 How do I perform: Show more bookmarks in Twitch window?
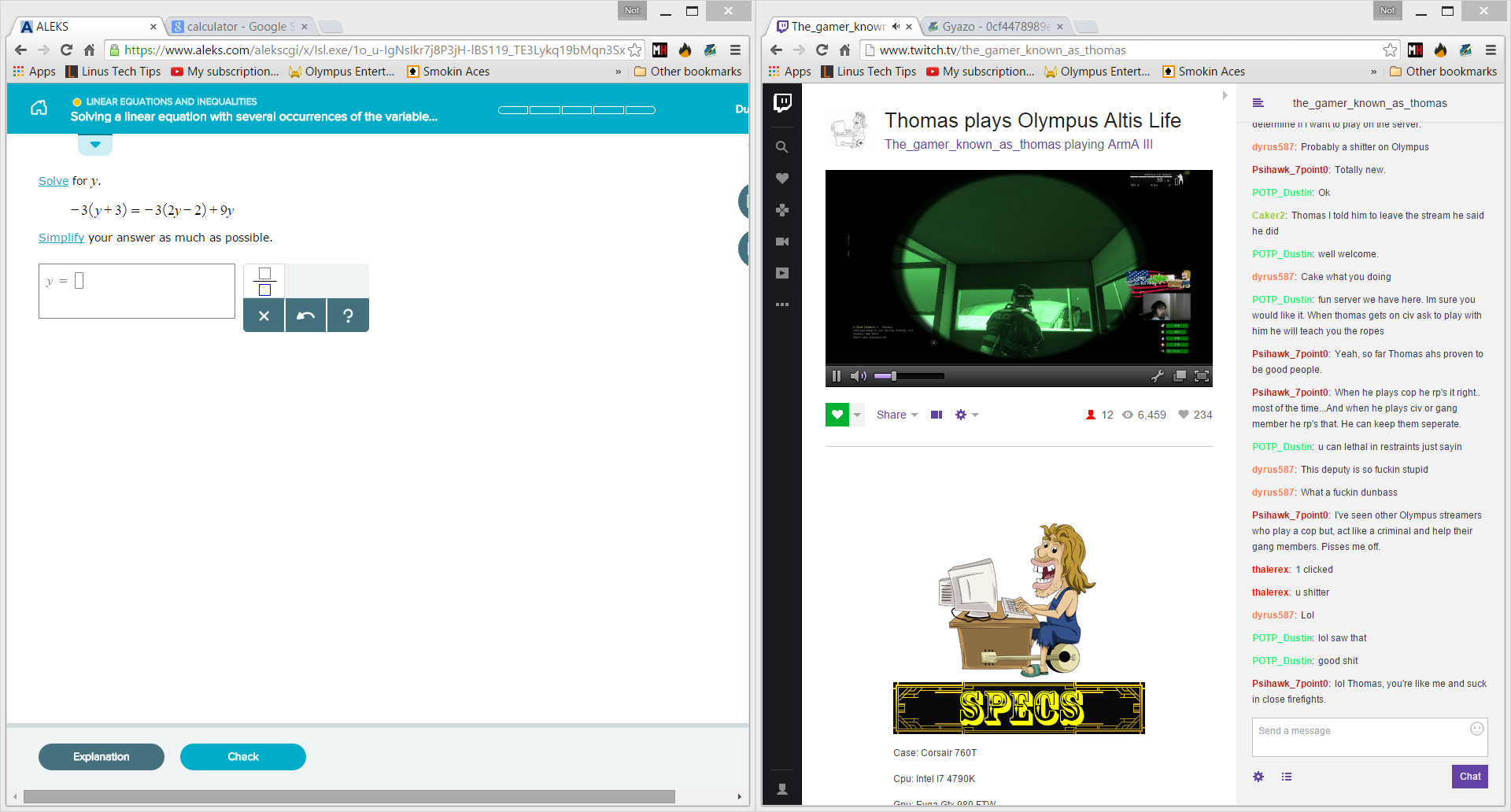[1374, 72]
